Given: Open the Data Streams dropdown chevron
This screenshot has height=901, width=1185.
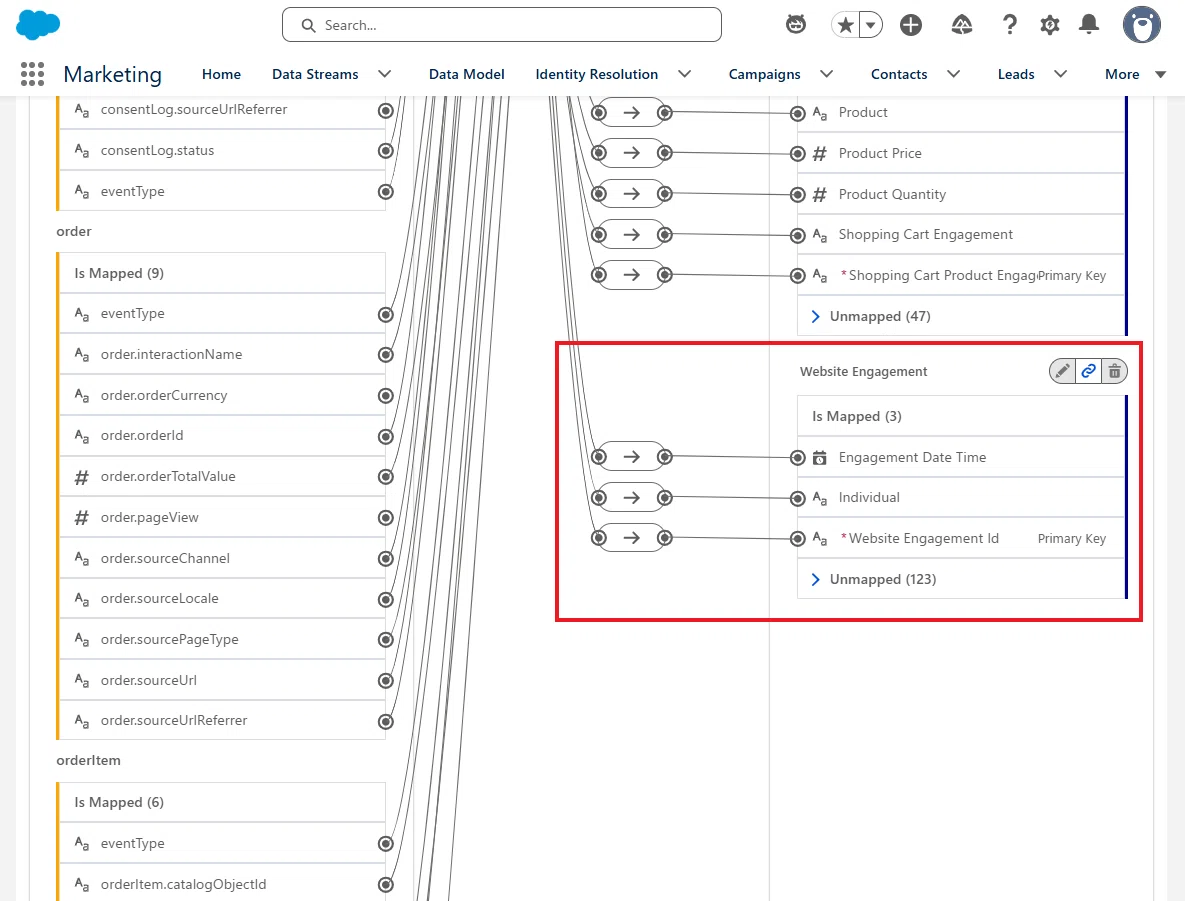Looking at the screenshot, I should 385,74.
